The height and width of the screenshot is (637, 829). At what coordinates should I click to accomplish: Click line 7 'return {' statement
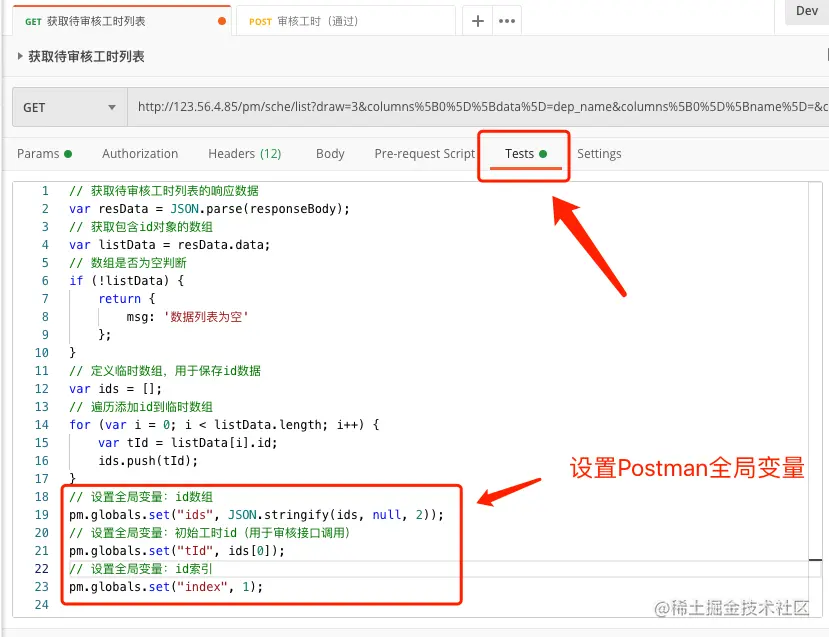click(127, 299)
